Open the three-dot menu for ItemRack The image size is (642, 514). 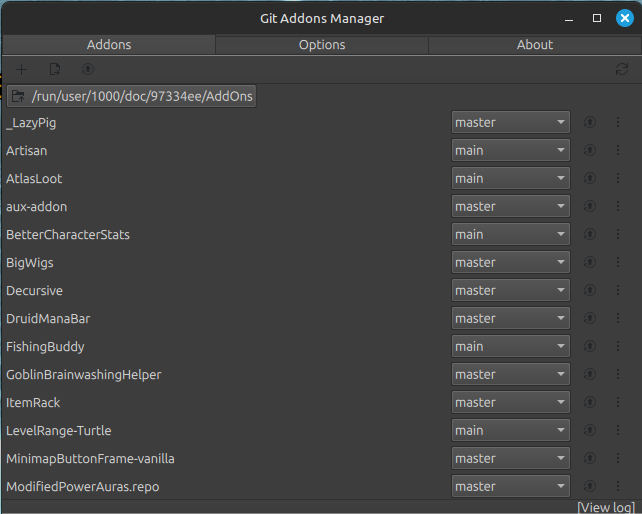coord(618,402)
